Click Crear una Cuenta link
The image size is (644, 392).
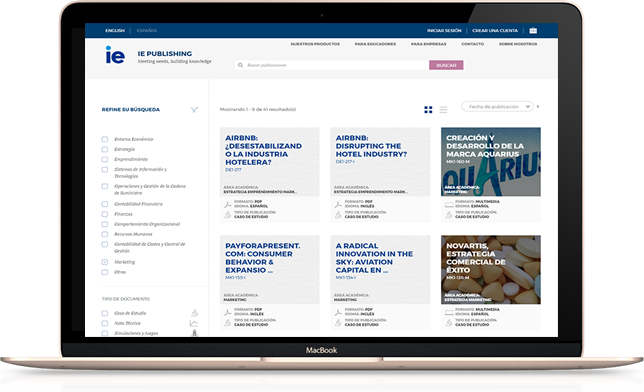pyautogui.click(x=495, y=30)
